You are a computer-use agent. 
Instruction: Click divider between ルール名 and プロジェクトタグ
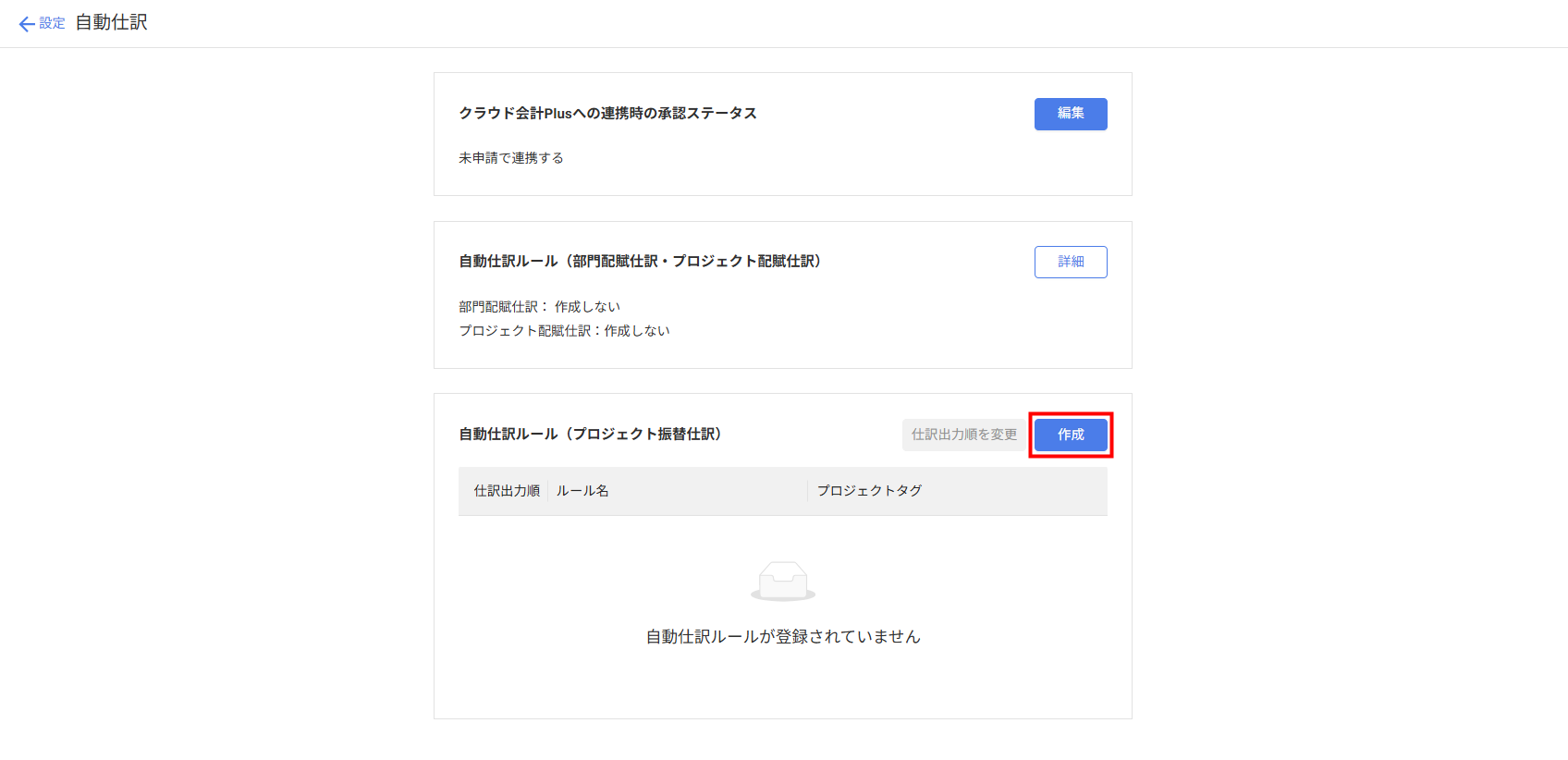point(808,491)
